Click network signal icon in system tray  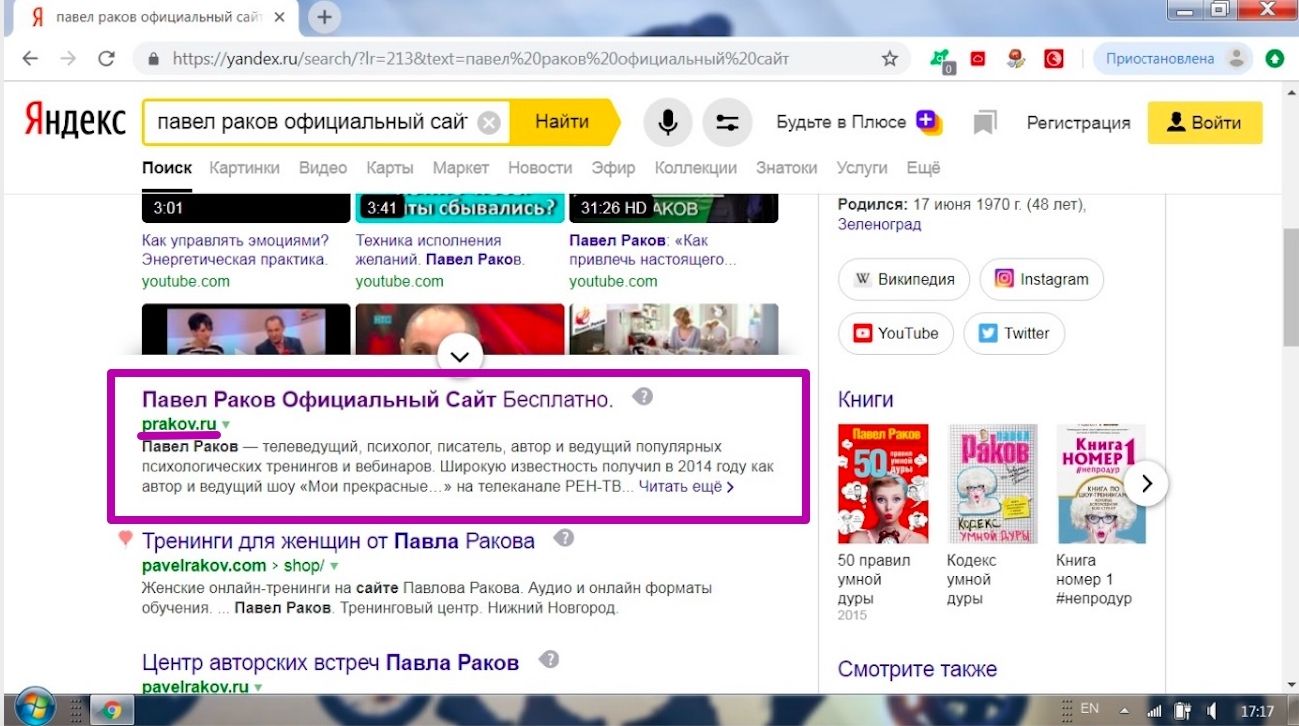[1153, 711]
